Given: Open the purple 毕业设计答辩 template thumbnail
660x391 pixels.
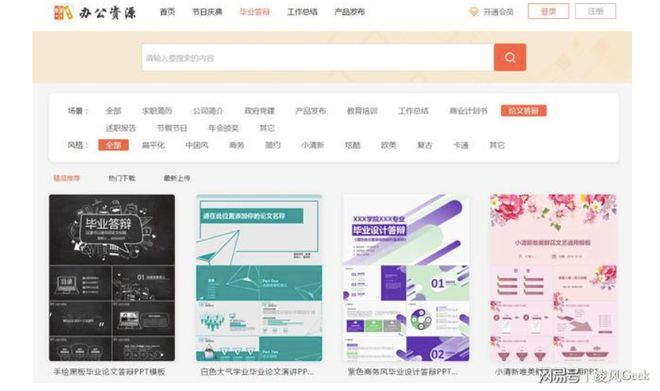Looking at the screenshot, I should click(406, 278).
